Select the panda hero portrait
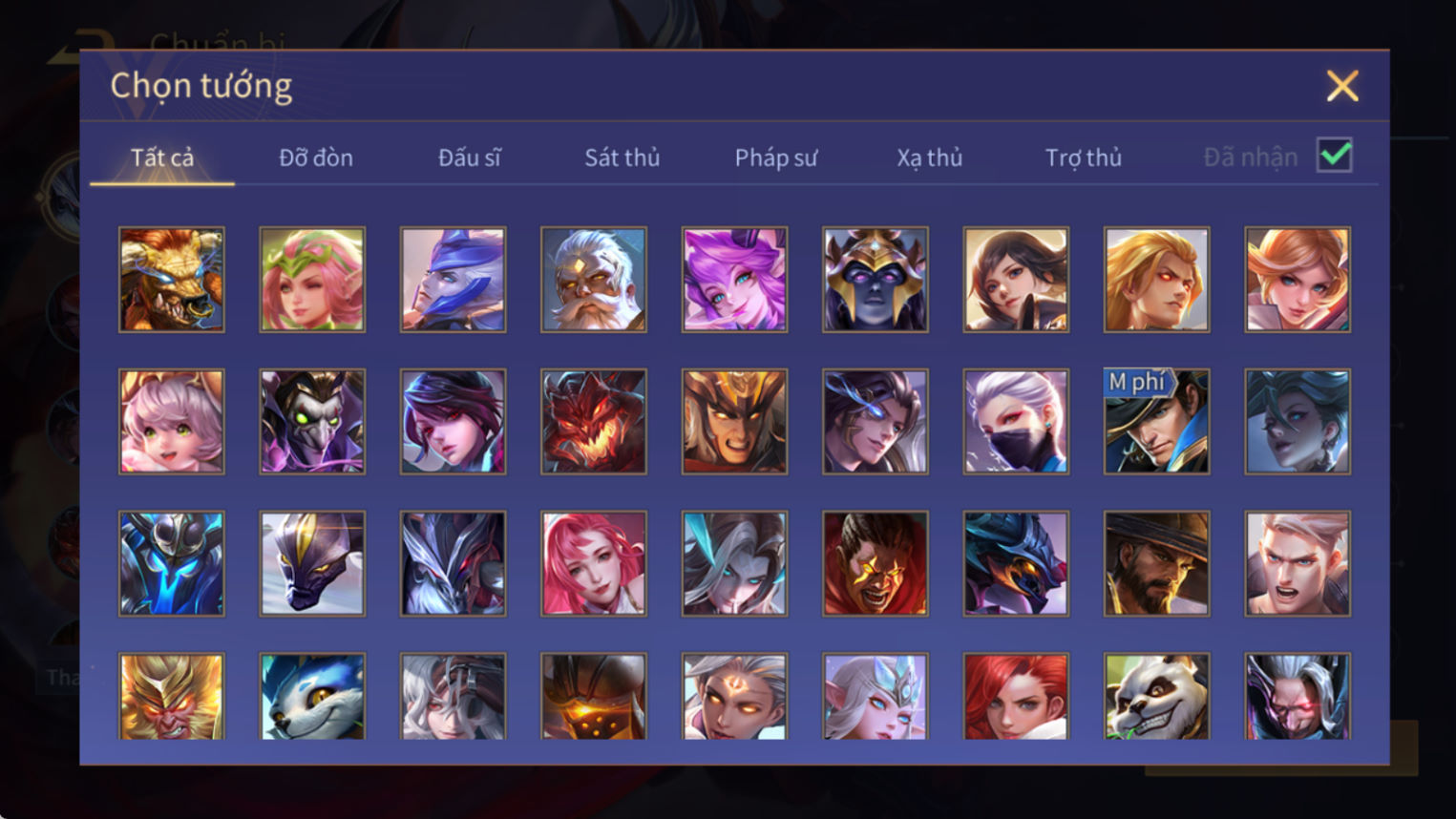Viewport: 1456px width, 819px height. [x=1156, y=697]
